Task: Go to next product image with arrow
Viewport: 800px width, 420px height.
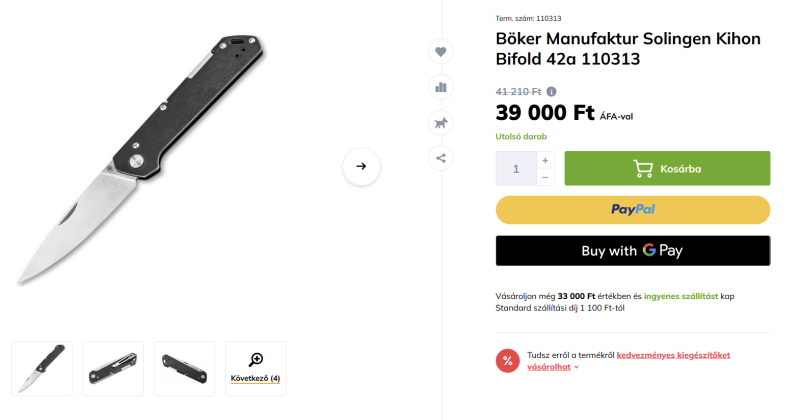Action: point(361,167)
